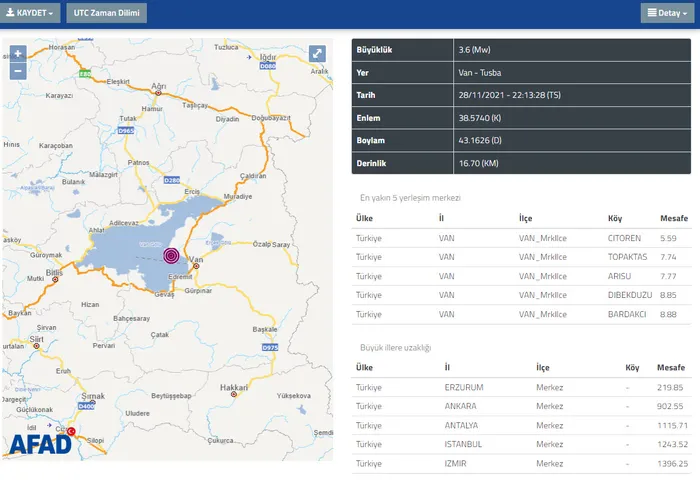Click the Turkish flag marker near Silopi
Image resolution: width=700 pixels, height=496 pixels.
71,429
